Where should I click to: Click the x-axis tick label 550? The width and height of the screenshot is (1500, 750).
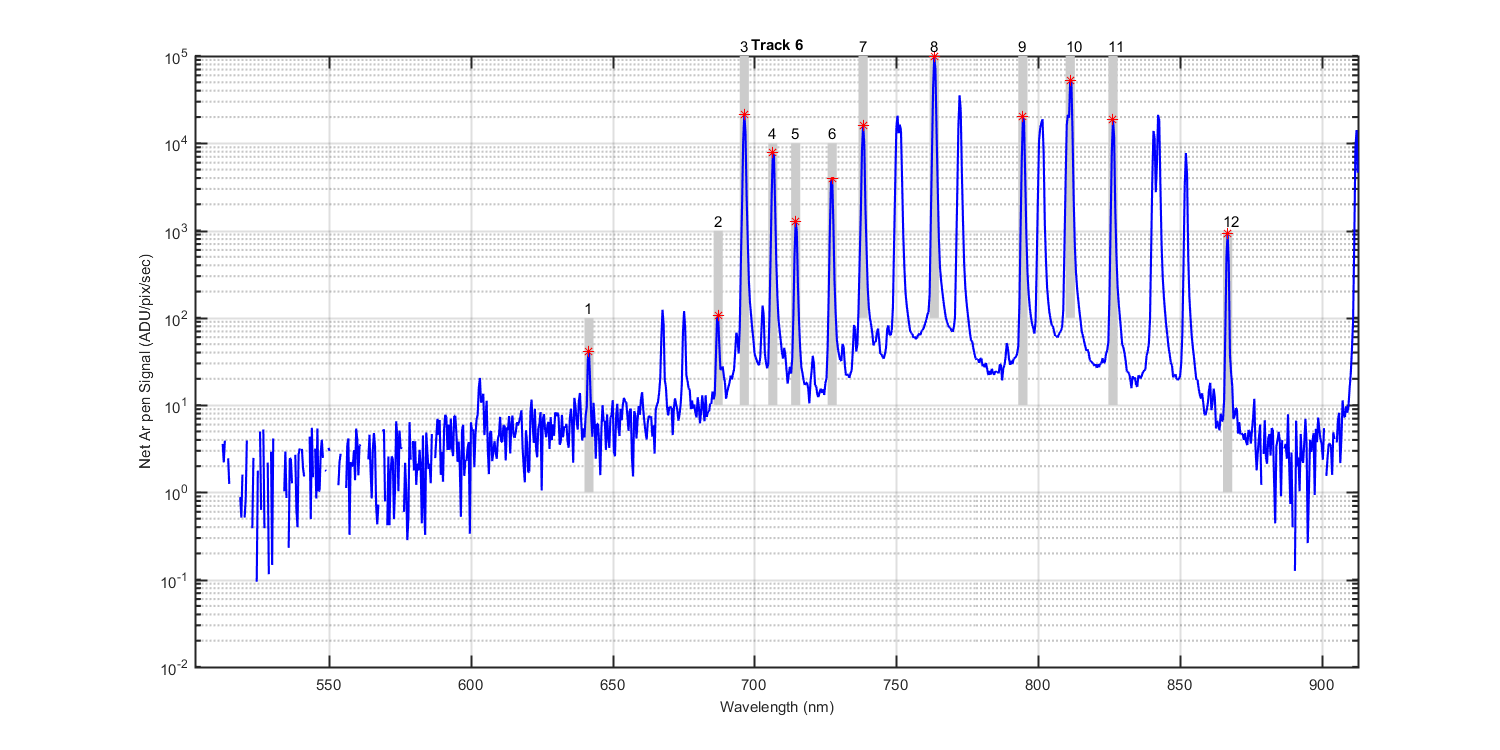[x=329, y=684]
